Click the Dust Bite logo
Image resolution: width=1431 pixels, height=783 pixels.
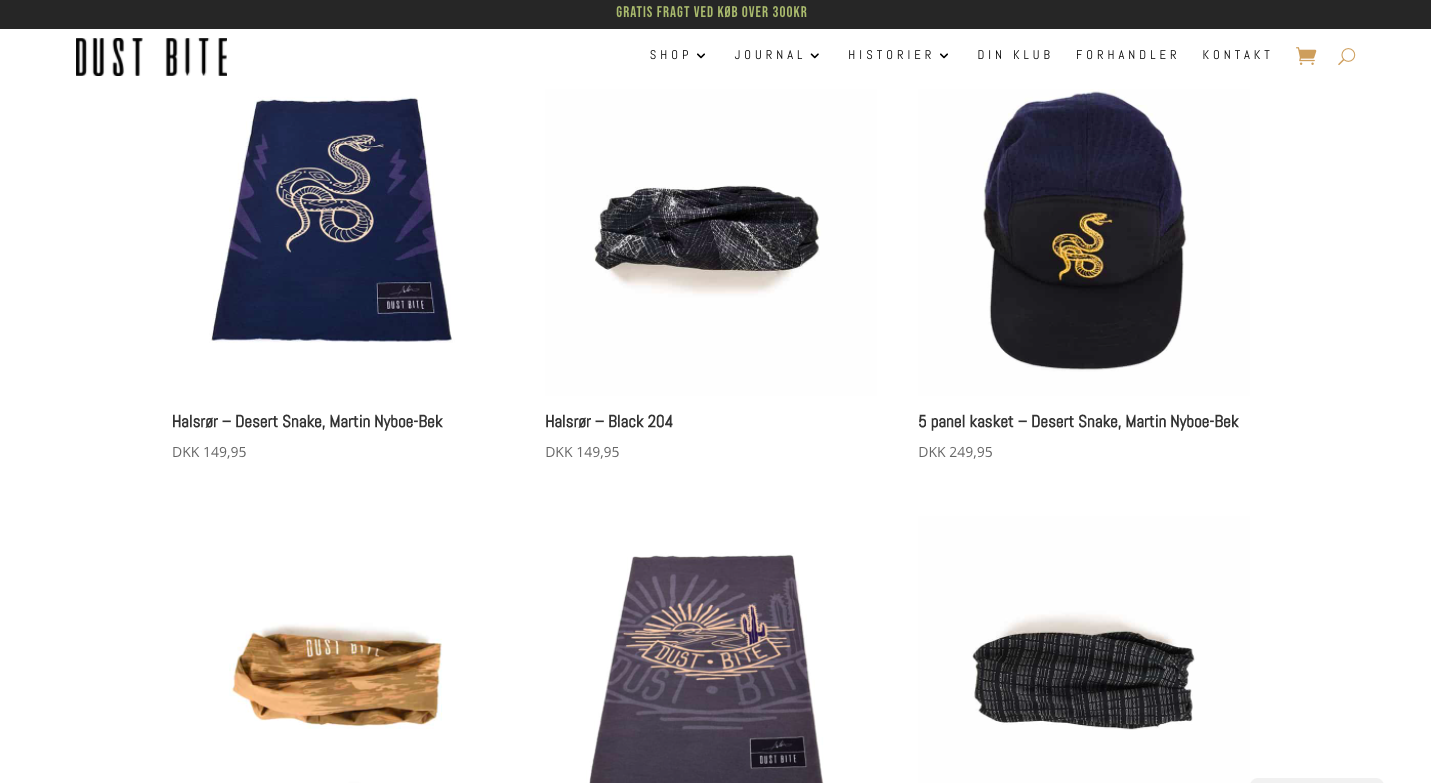151,57
